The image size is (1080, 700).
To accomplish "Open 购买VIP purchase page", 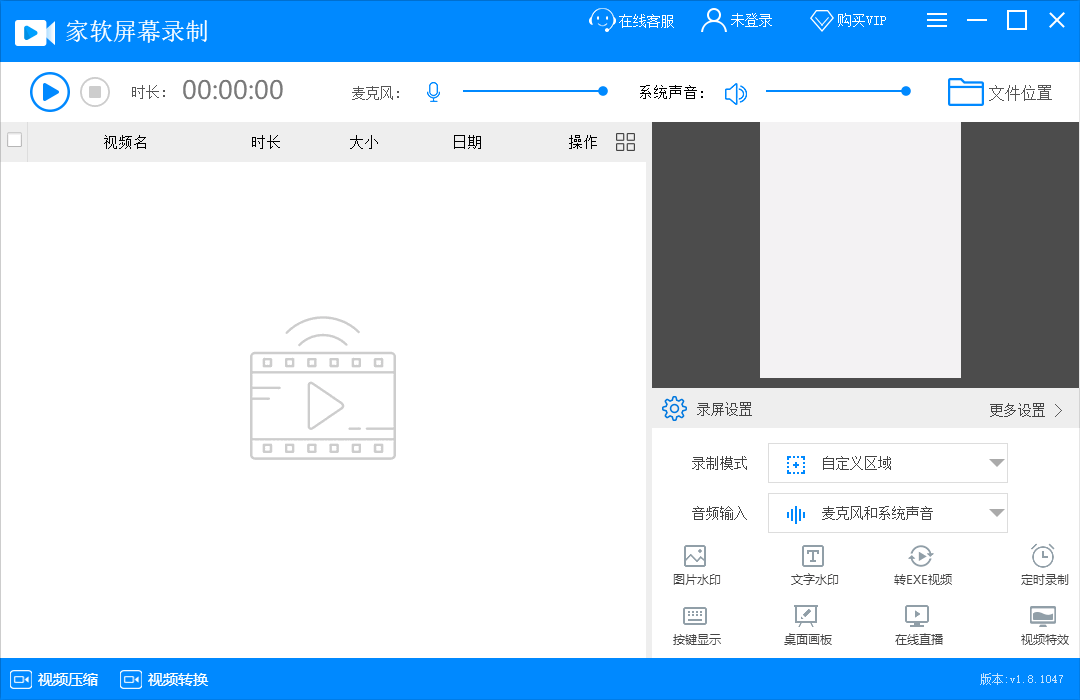I will (x=848, y=21).
